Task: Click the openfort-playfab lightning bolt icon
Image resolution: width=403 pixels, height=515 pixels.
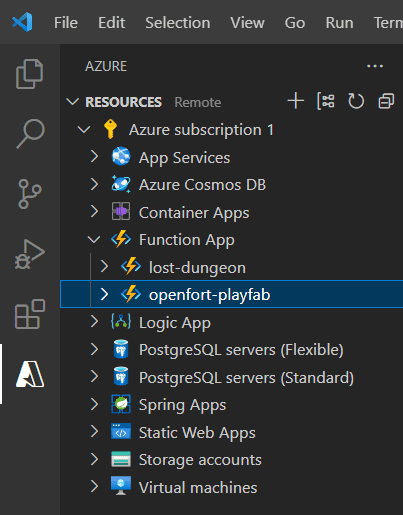Action: click(x=131, y=294)
